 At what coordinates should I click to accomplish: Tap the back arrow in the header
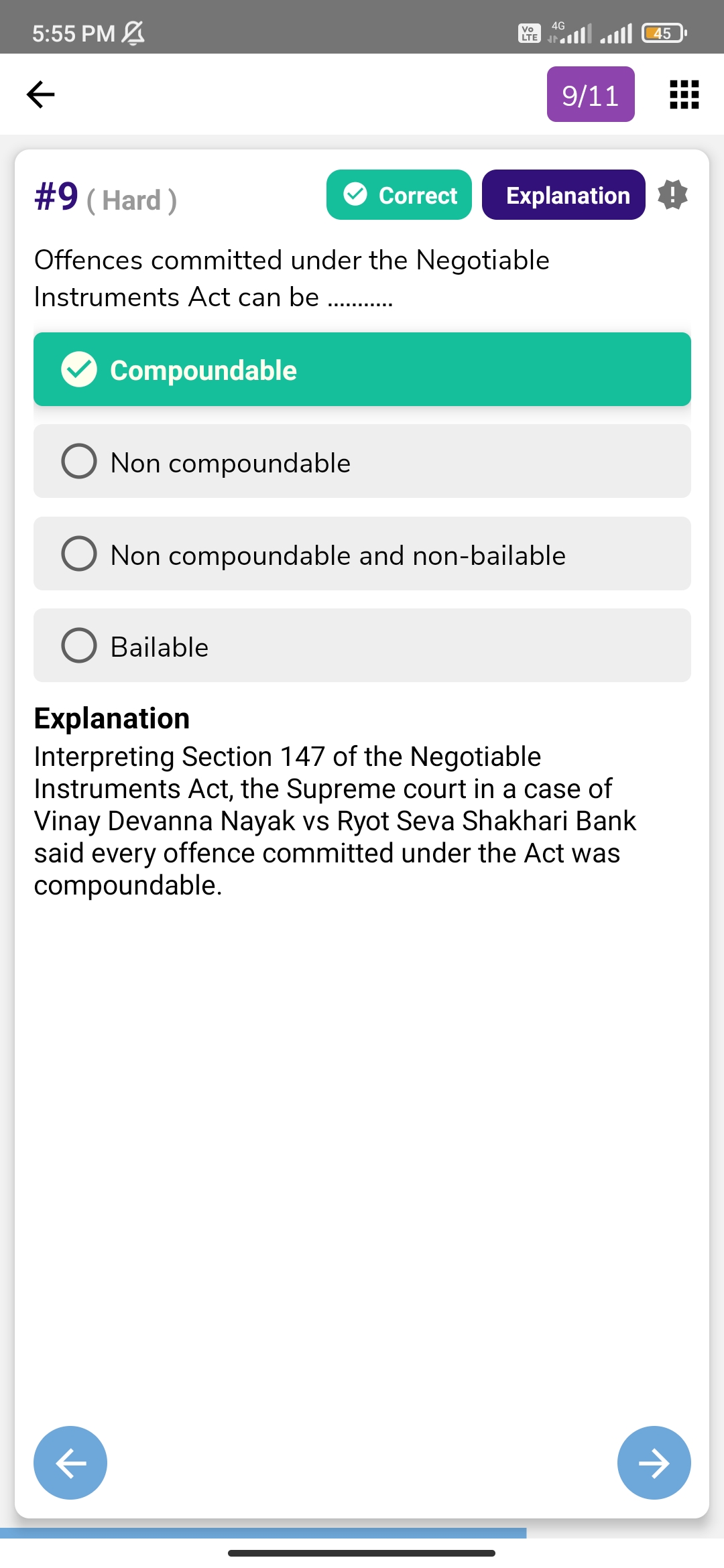[x=40, y=94]
